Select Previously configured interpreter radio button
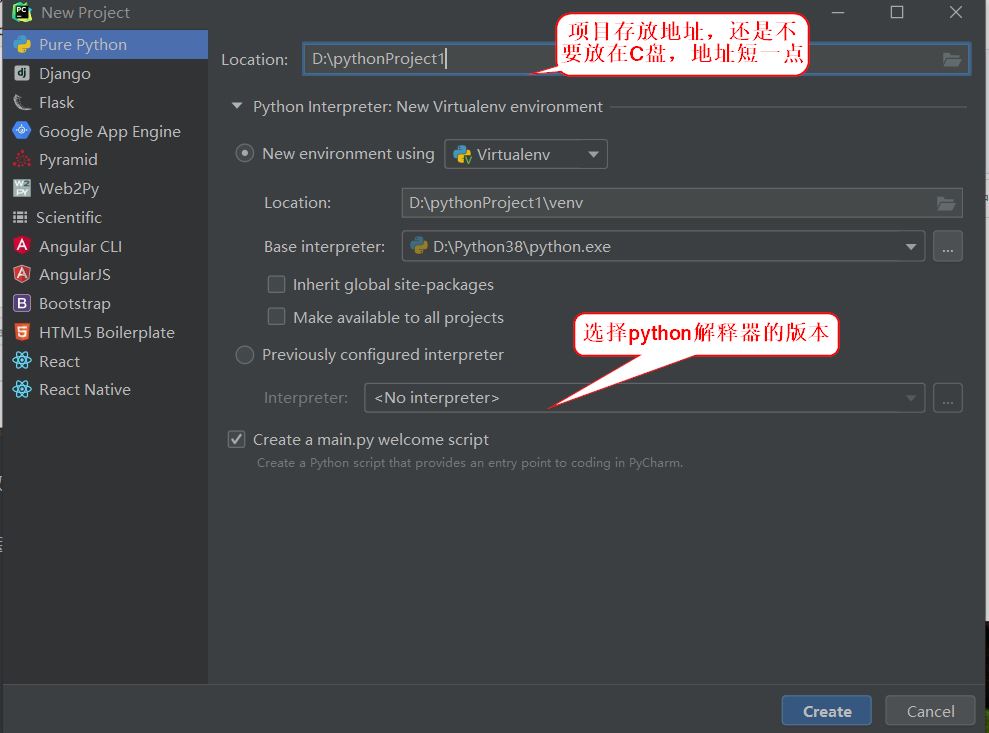989x733 pixels. (x=245, y=355)
